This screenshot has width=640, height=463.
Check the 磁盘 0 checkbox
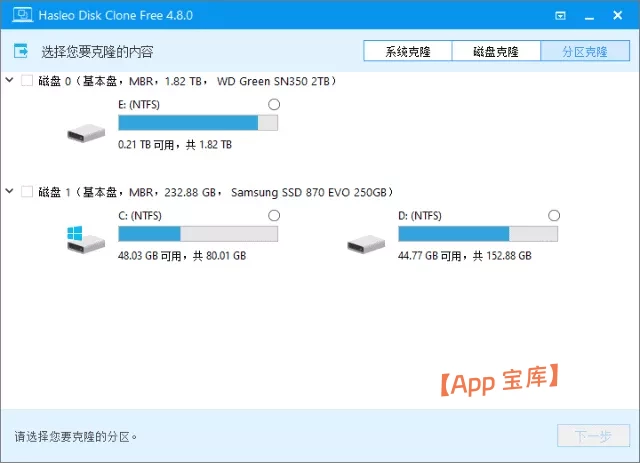point(27,81)
